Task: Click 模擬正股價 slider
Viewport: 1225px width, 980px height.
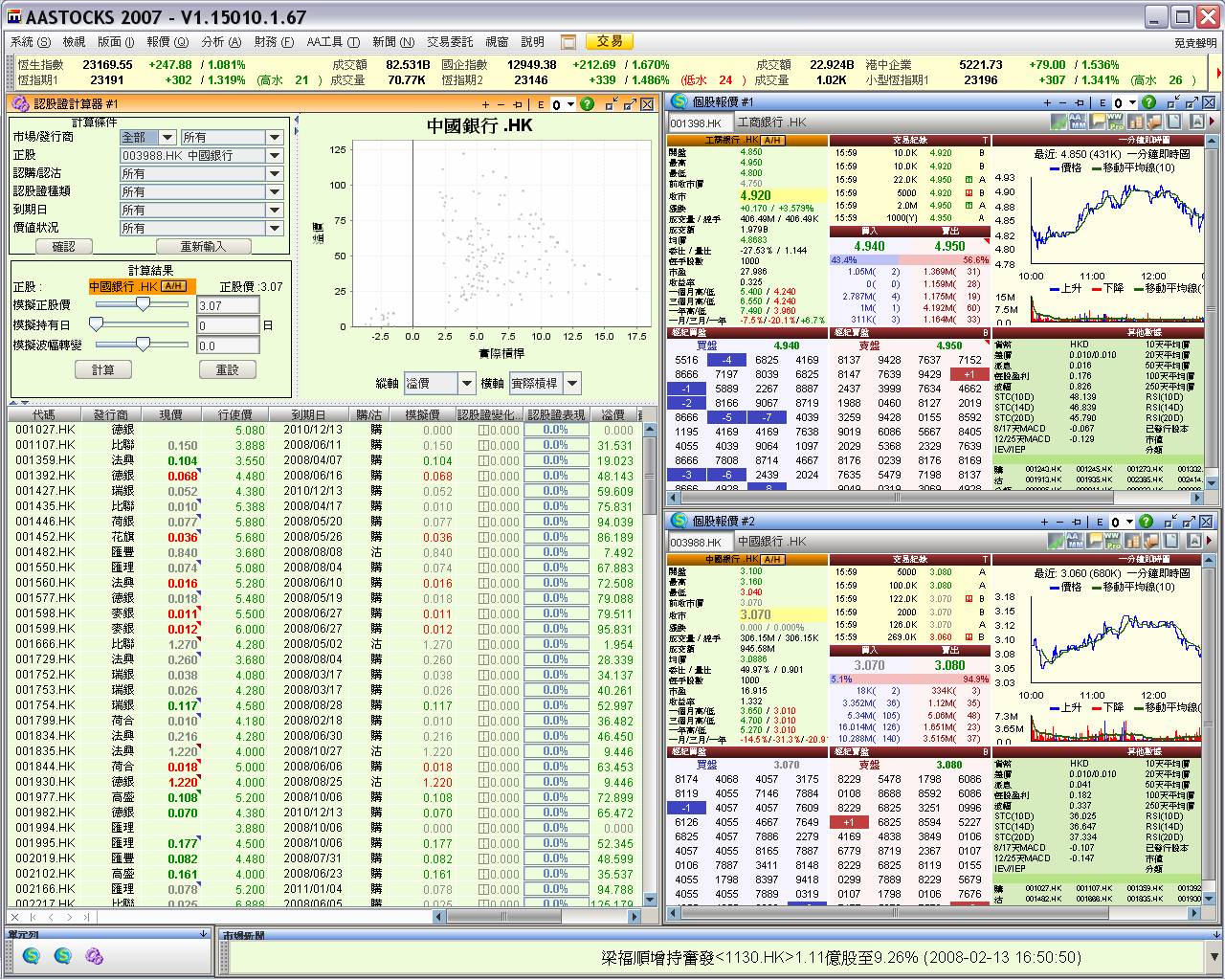Action: coord(143,304)
